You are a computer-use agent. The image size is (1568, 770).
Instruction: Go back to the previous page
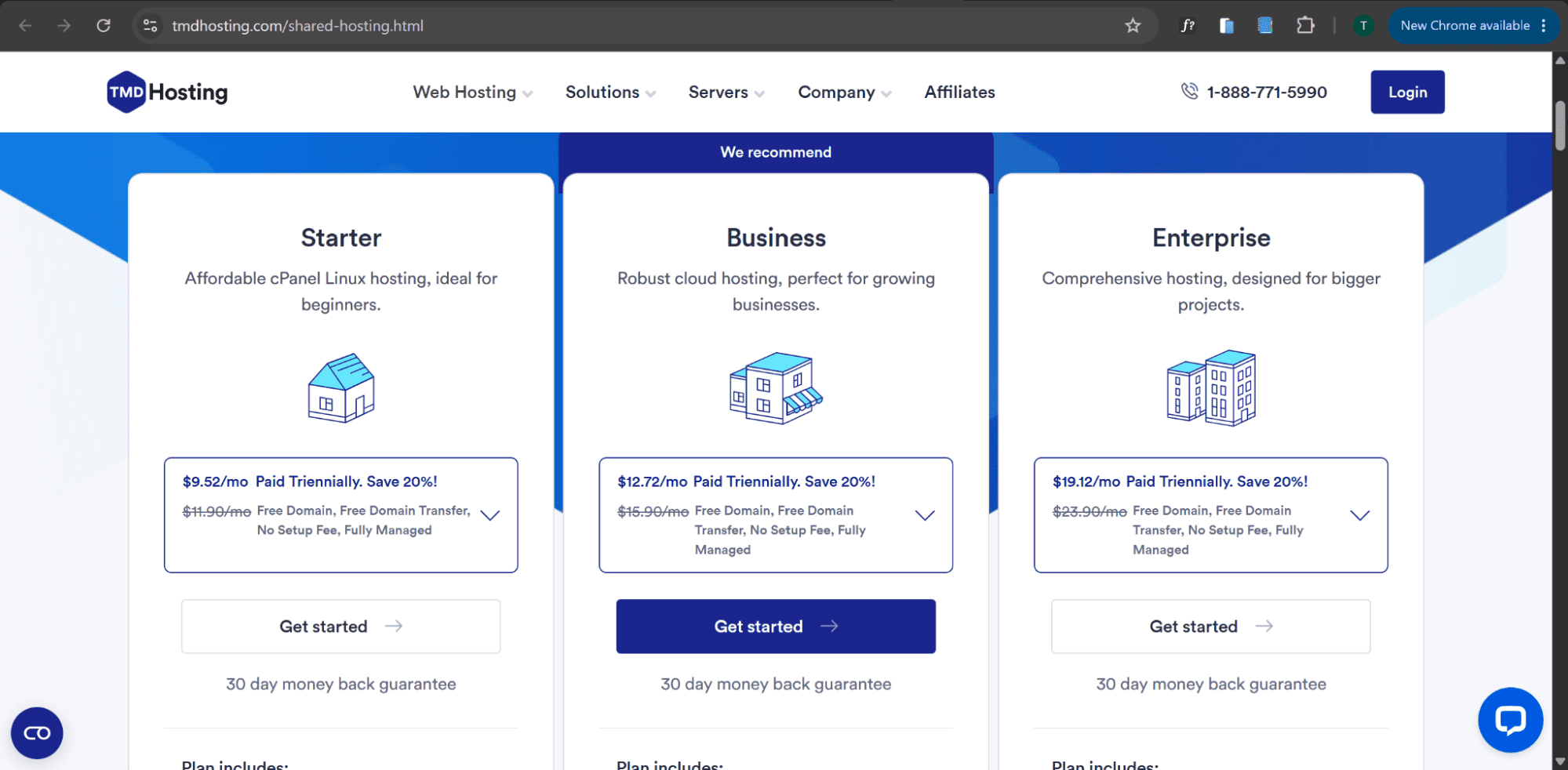pyautogui.click(x=25, y=26)
